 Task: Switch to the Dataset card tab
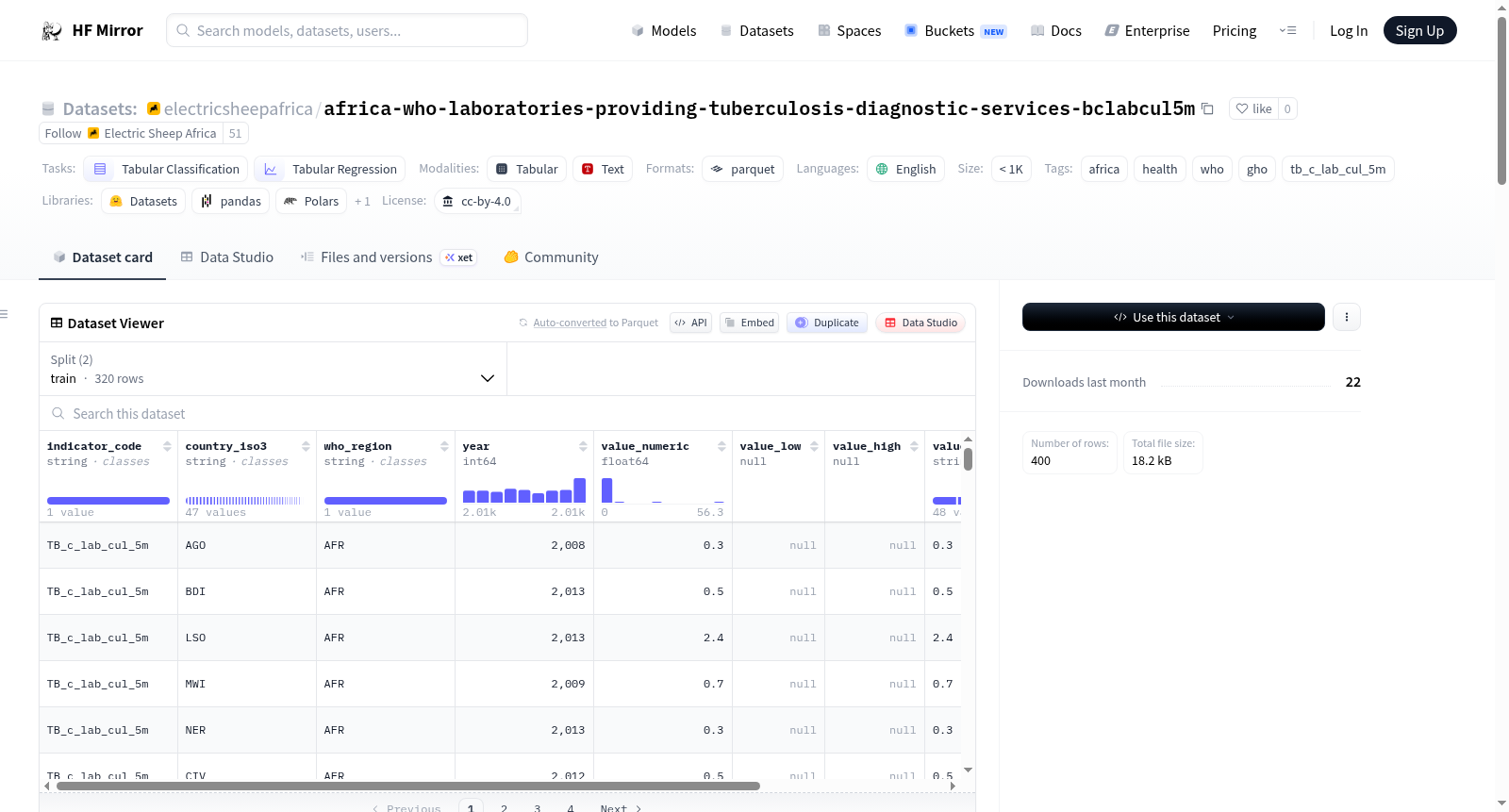pyautogui.click(x=103, y=257)
